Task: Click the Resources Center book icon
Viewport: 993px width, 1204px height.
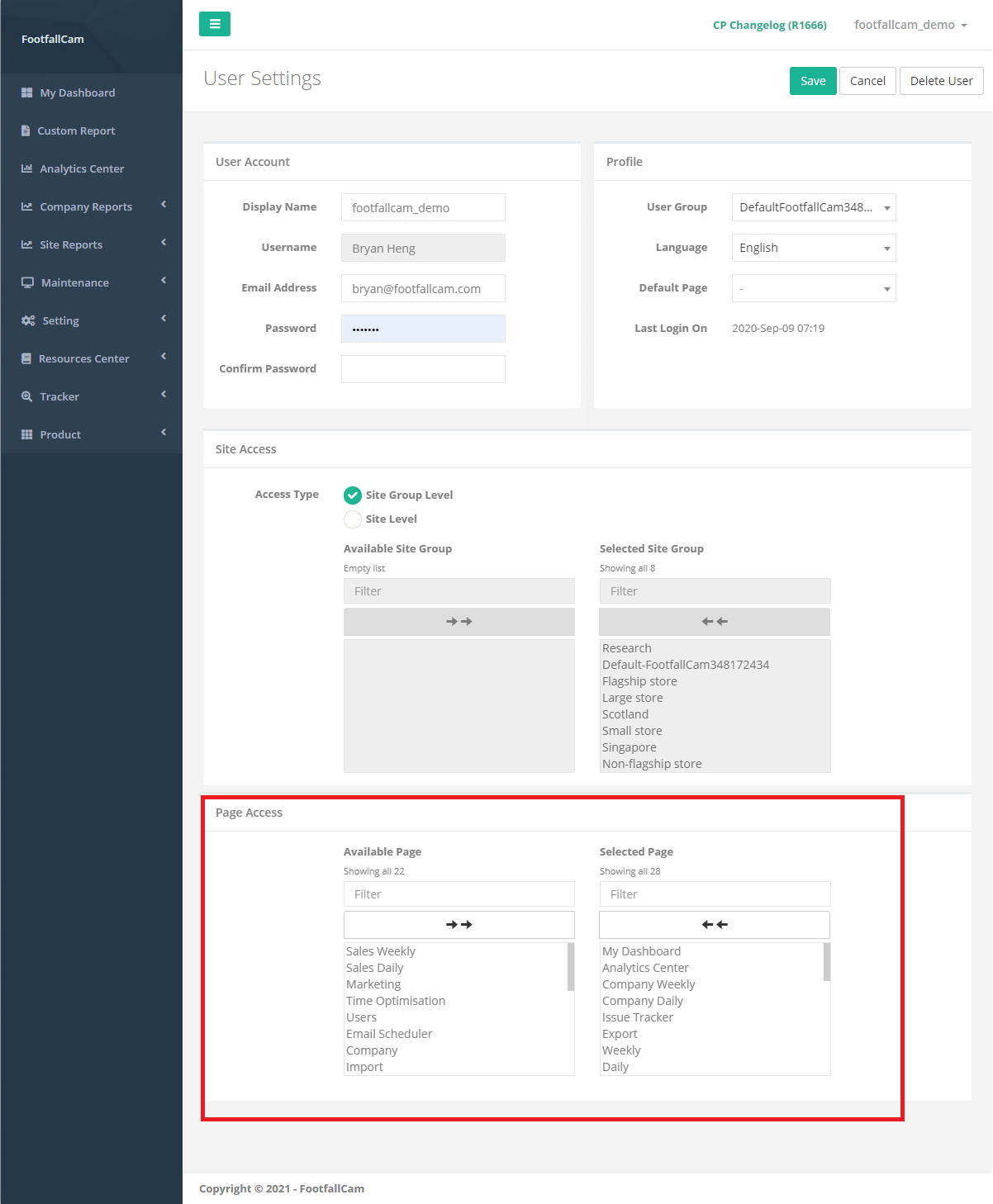Action: click(26, 358)
